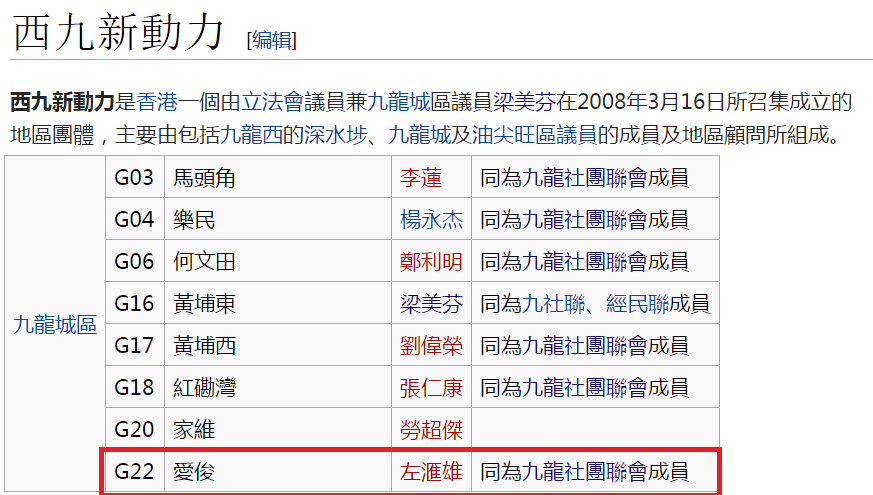
Task: Select the G03 code cell
Action: [x=135, y=177]
